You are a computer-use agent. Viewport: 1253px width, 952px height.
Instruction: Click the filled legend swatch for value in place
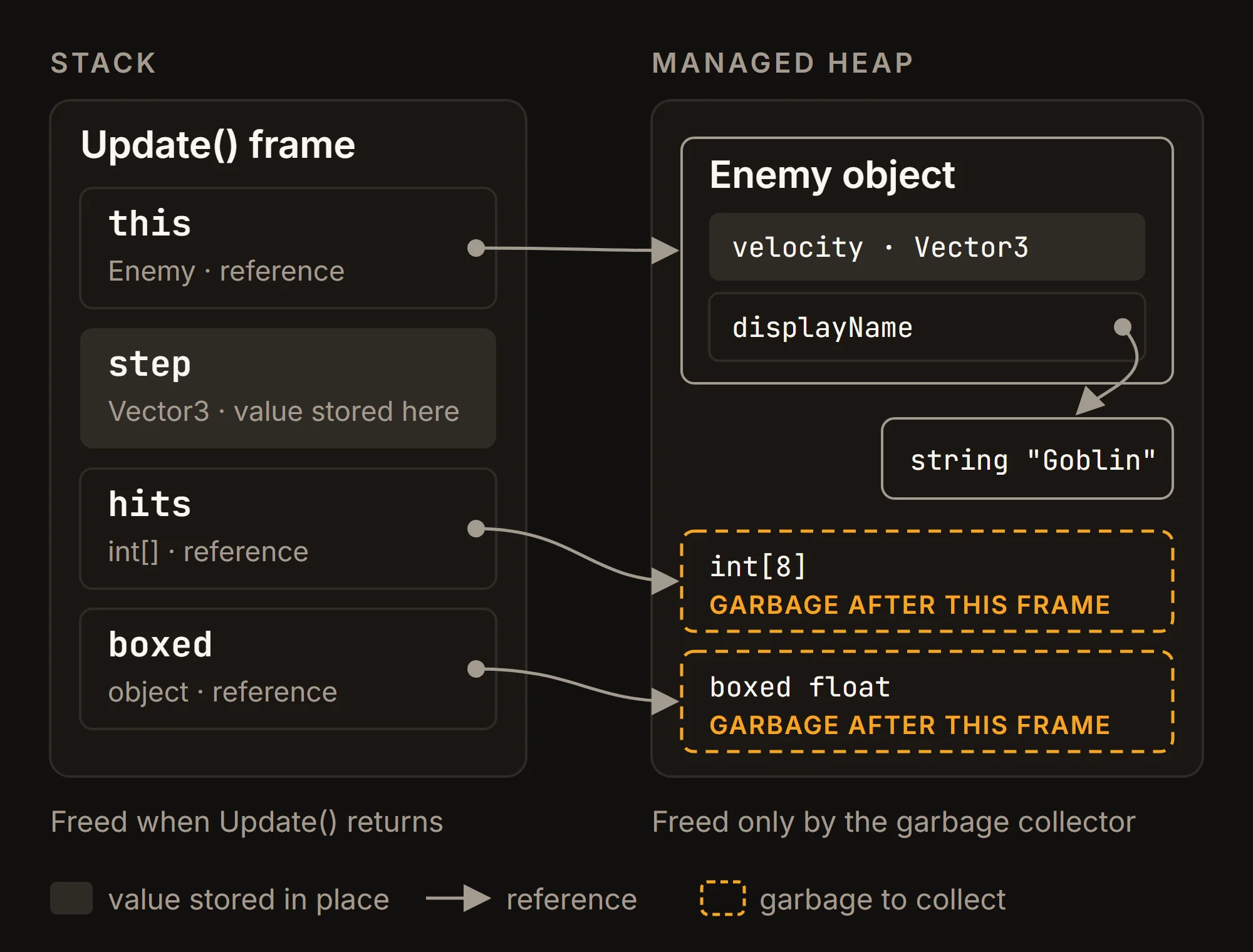(x=71, y=898)
